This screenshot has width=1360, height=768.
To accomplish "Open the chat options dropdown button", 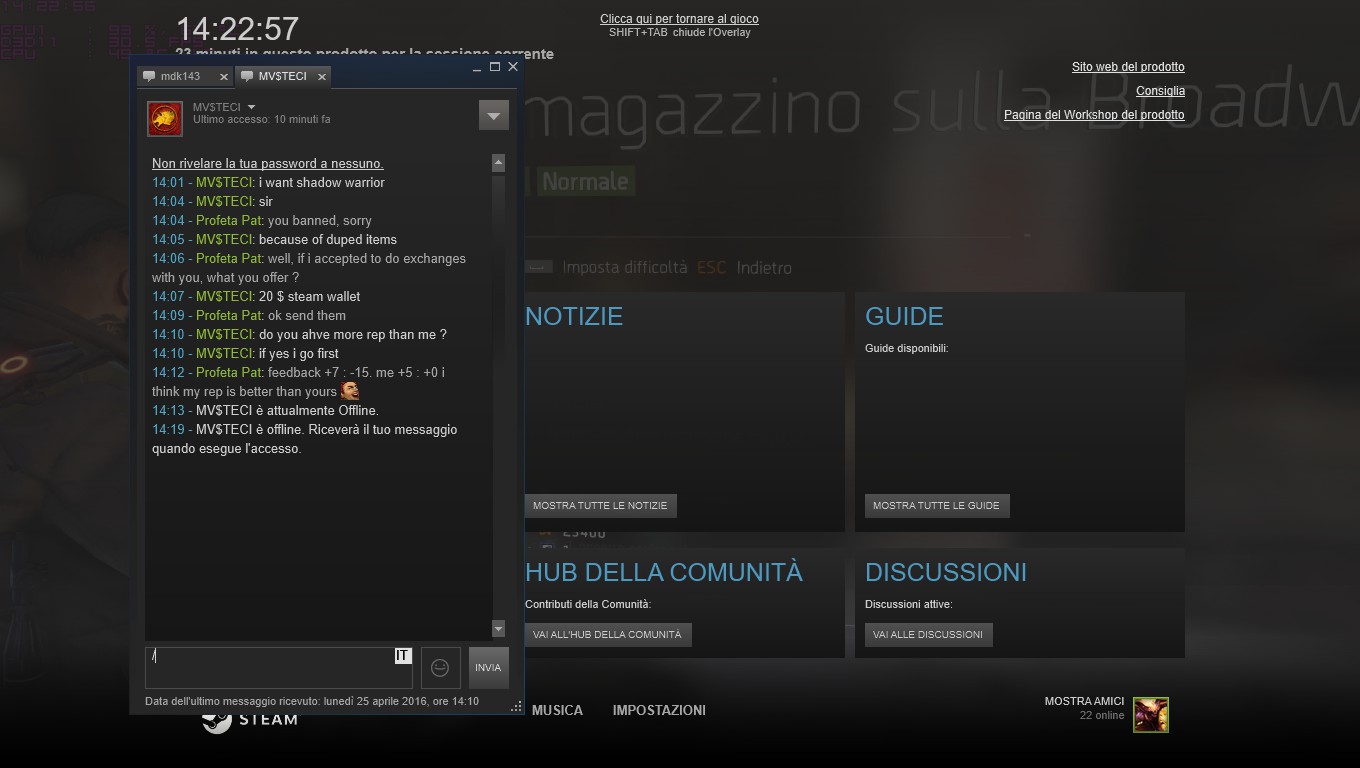I will pyautogui.click(x=493, y=115).
